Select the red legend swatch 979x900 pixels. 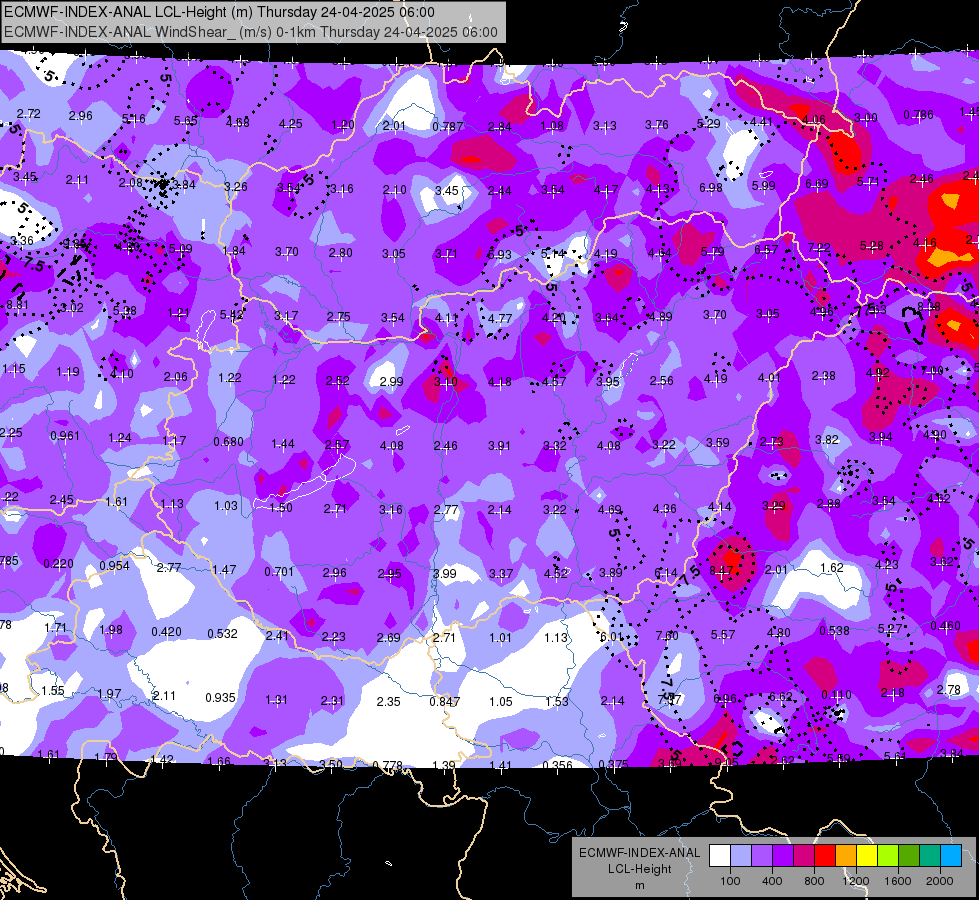pyautogui.click(x=825, y=855)
